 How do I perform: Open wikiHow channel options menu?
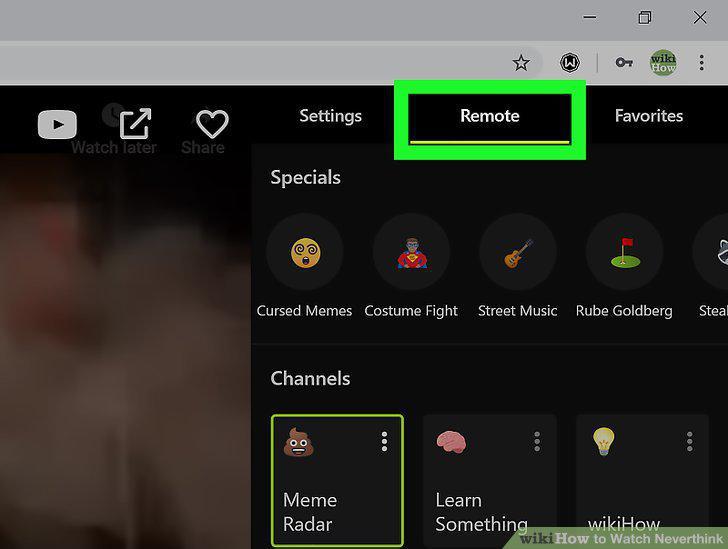click(x=689, y=442)
